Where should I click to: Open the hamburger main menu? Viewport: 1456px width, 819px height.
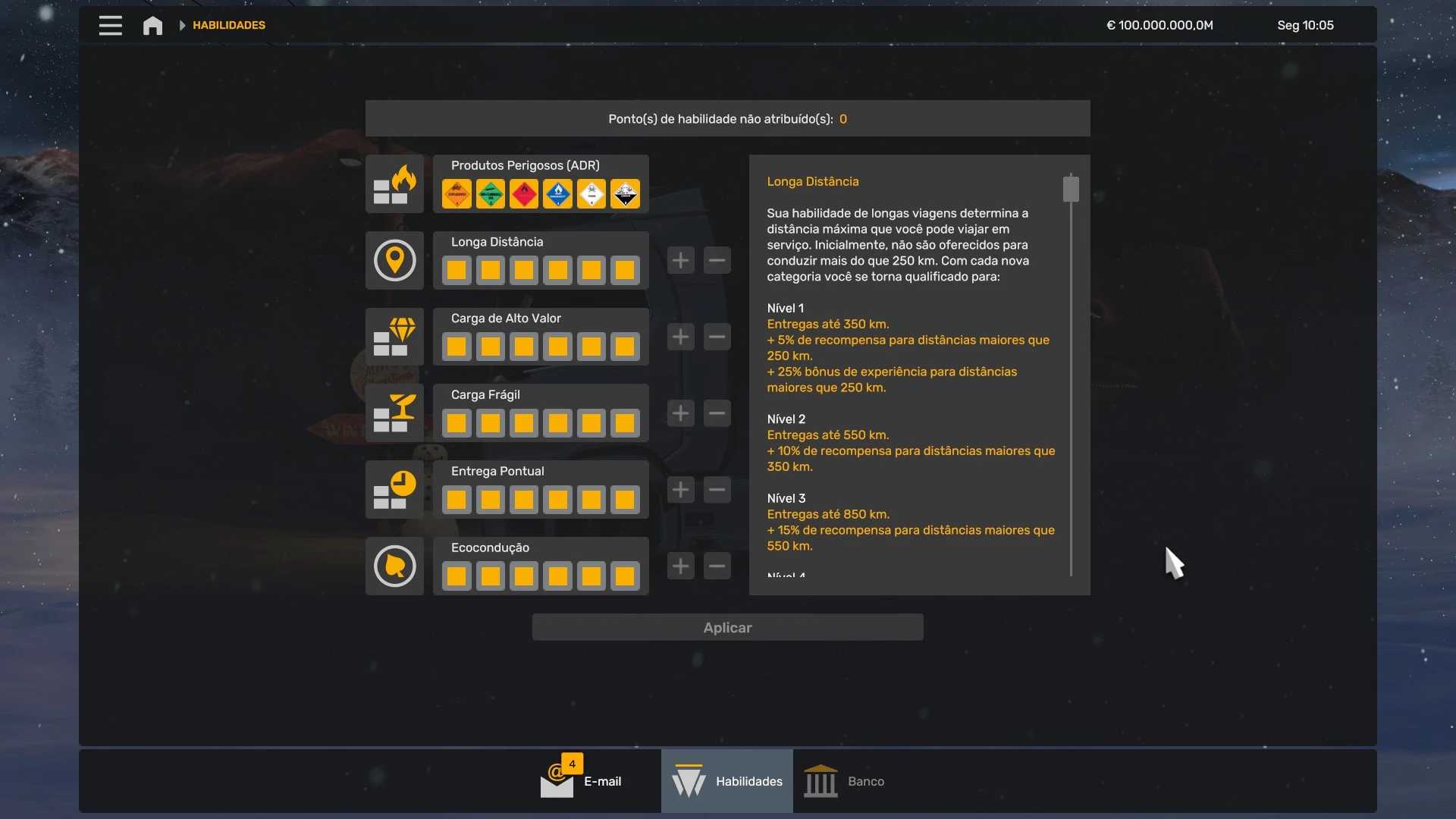110,25
